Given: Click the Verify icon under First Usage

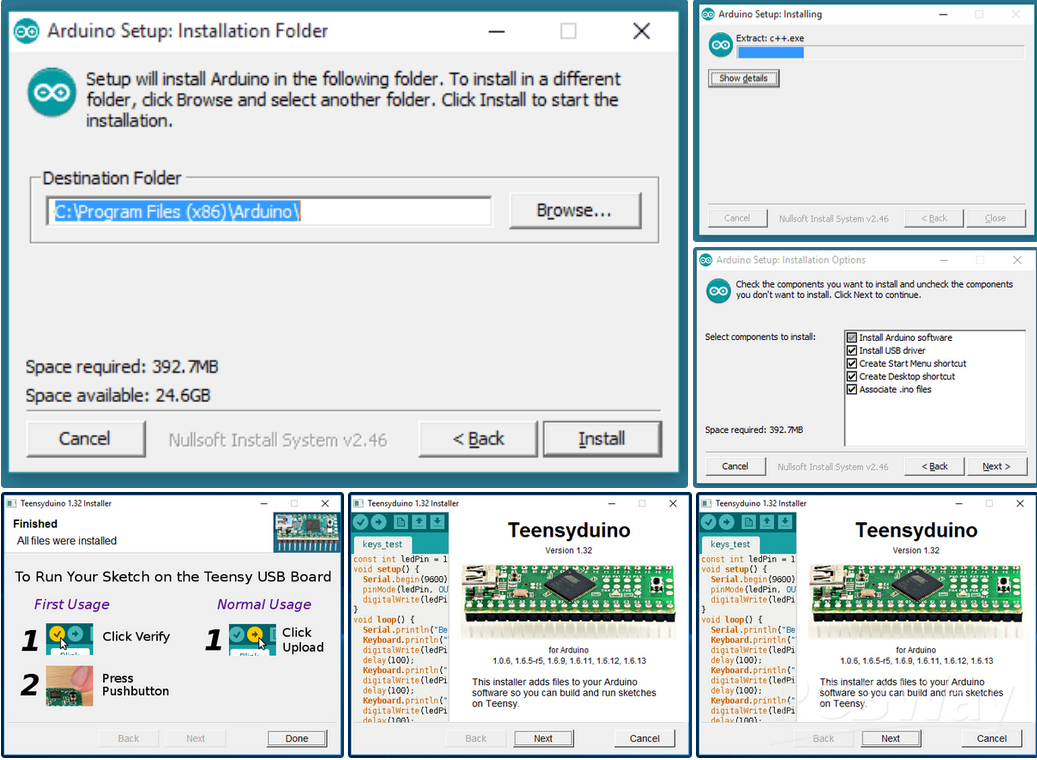Looking at the screenshot, I should 69,639.
